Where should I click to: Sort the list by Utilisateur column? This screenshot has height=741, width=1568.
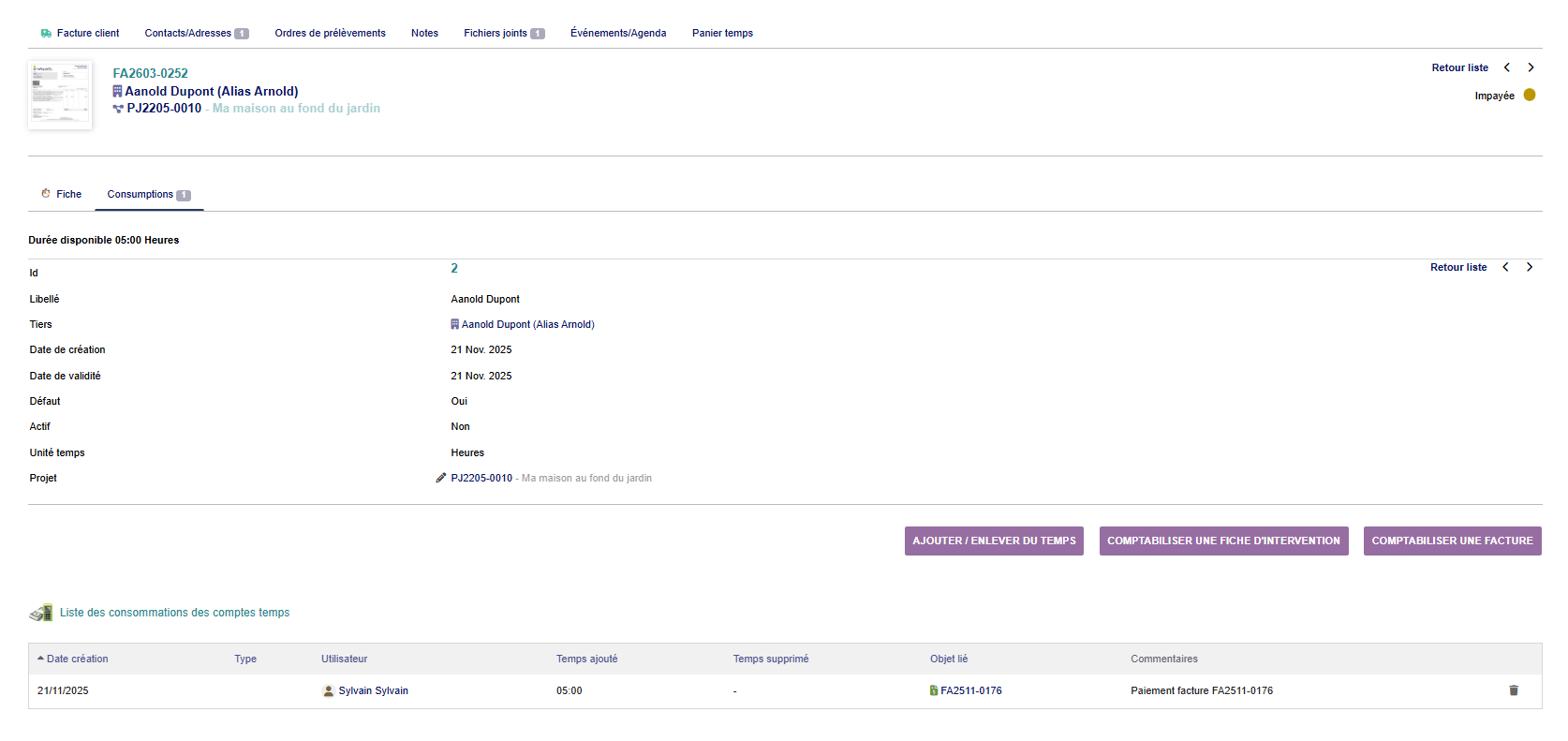click(x=344, y=659)
